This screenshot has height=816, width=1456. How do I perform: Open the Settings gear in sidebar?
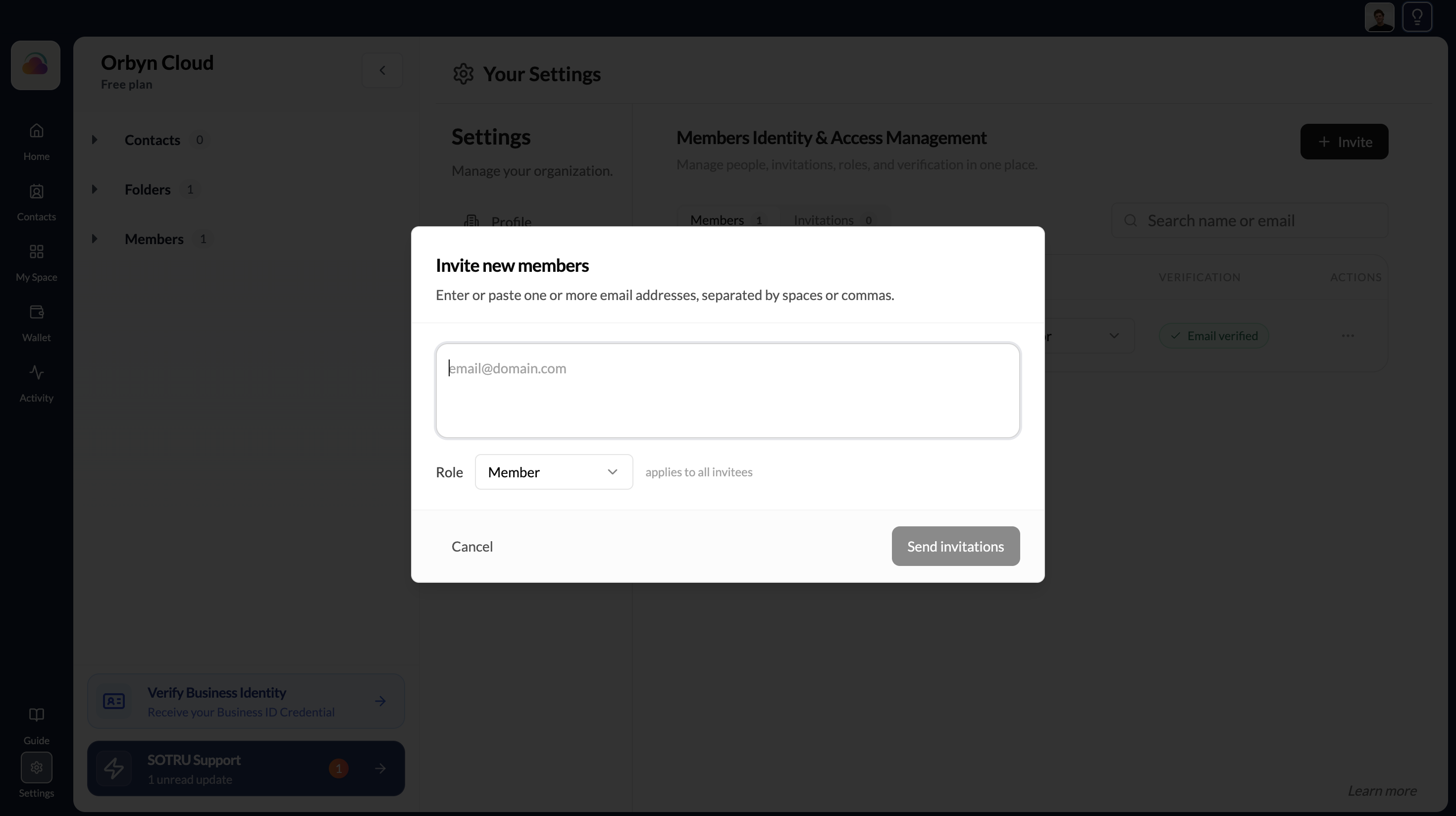click(36, 767)
